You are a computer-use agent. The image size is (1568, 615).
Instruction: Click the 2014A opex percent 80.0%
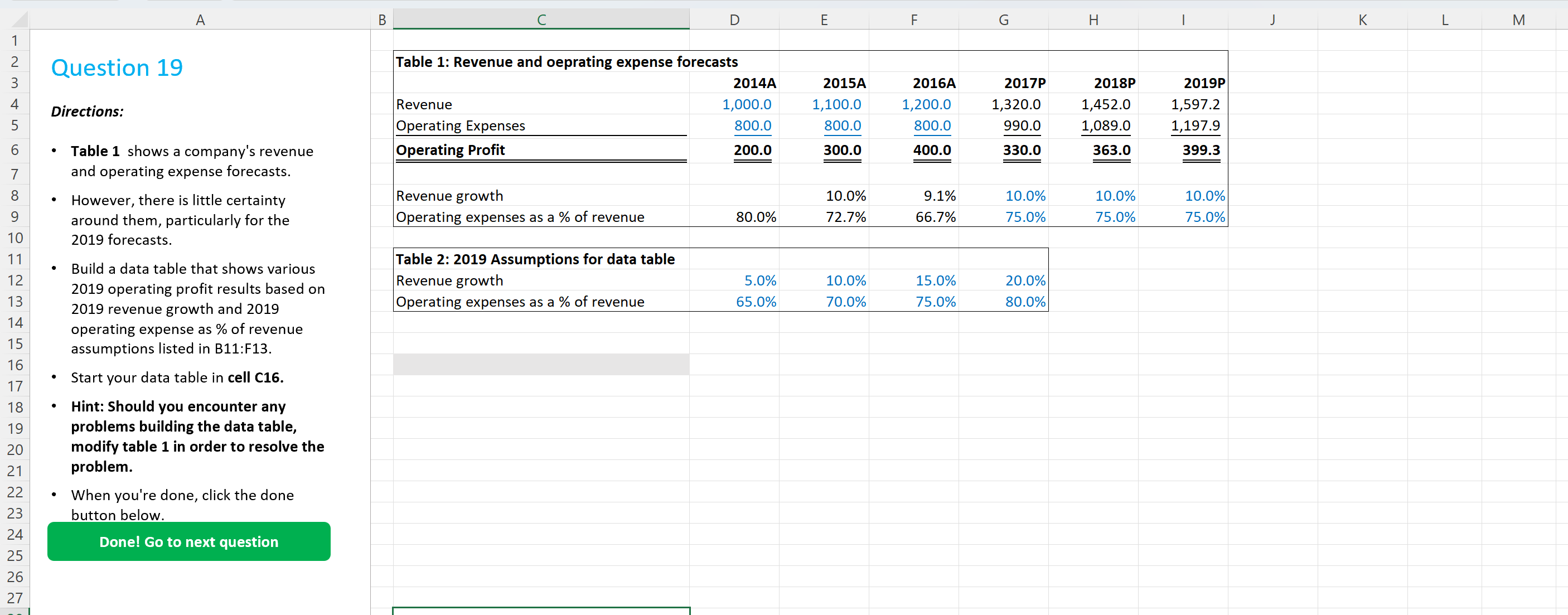756,217
